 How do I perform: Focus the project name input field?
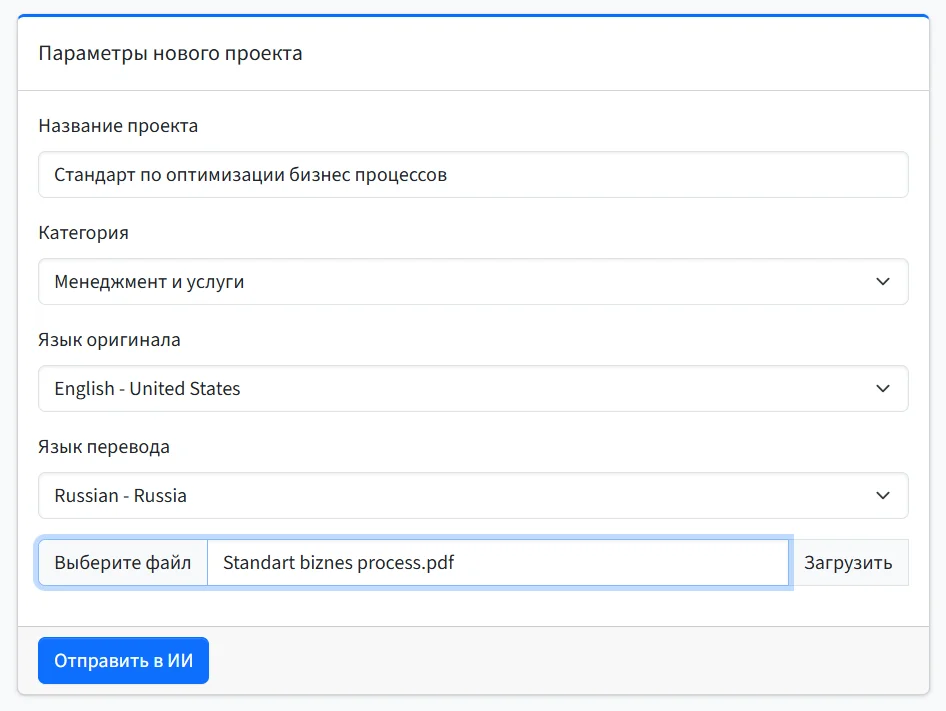pyautogui.click(x=600, y=175)
